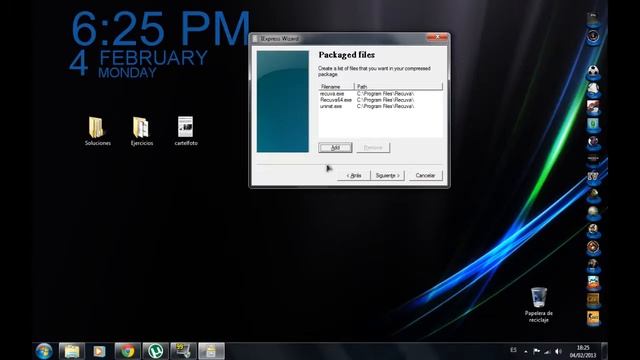Click the Action Center flag icon
Viewport: 640px width, 360px height.
tap(536, 351)
